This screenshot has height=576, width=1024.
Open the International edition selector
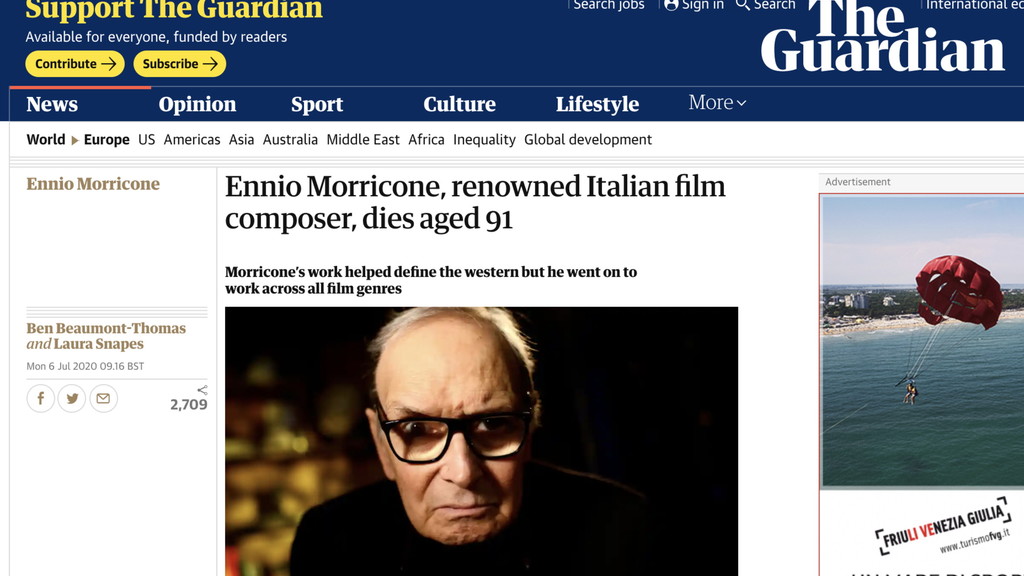tap(974, 5)
